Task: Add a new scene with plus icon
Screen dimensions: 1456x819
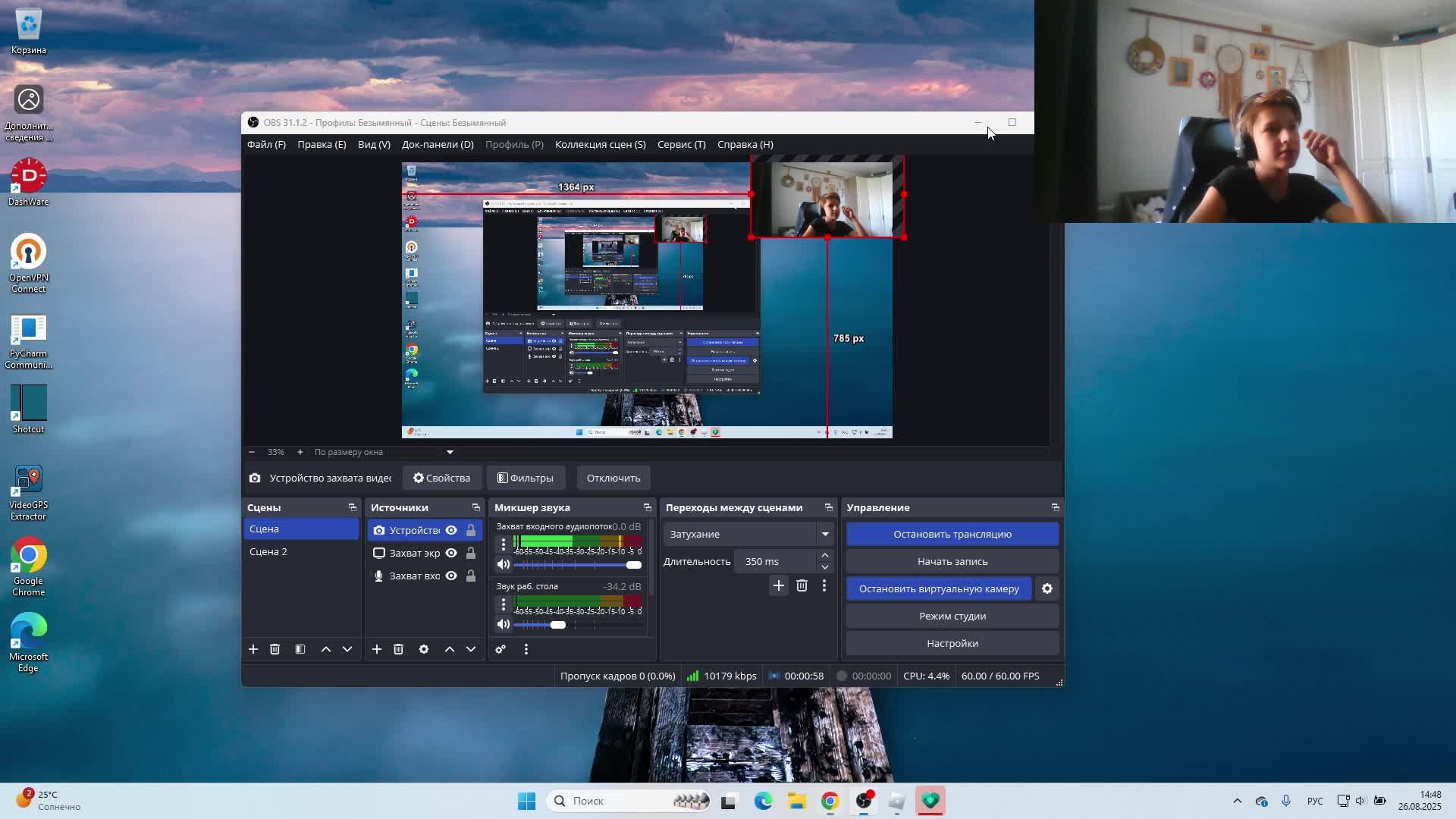Action: 253,649
